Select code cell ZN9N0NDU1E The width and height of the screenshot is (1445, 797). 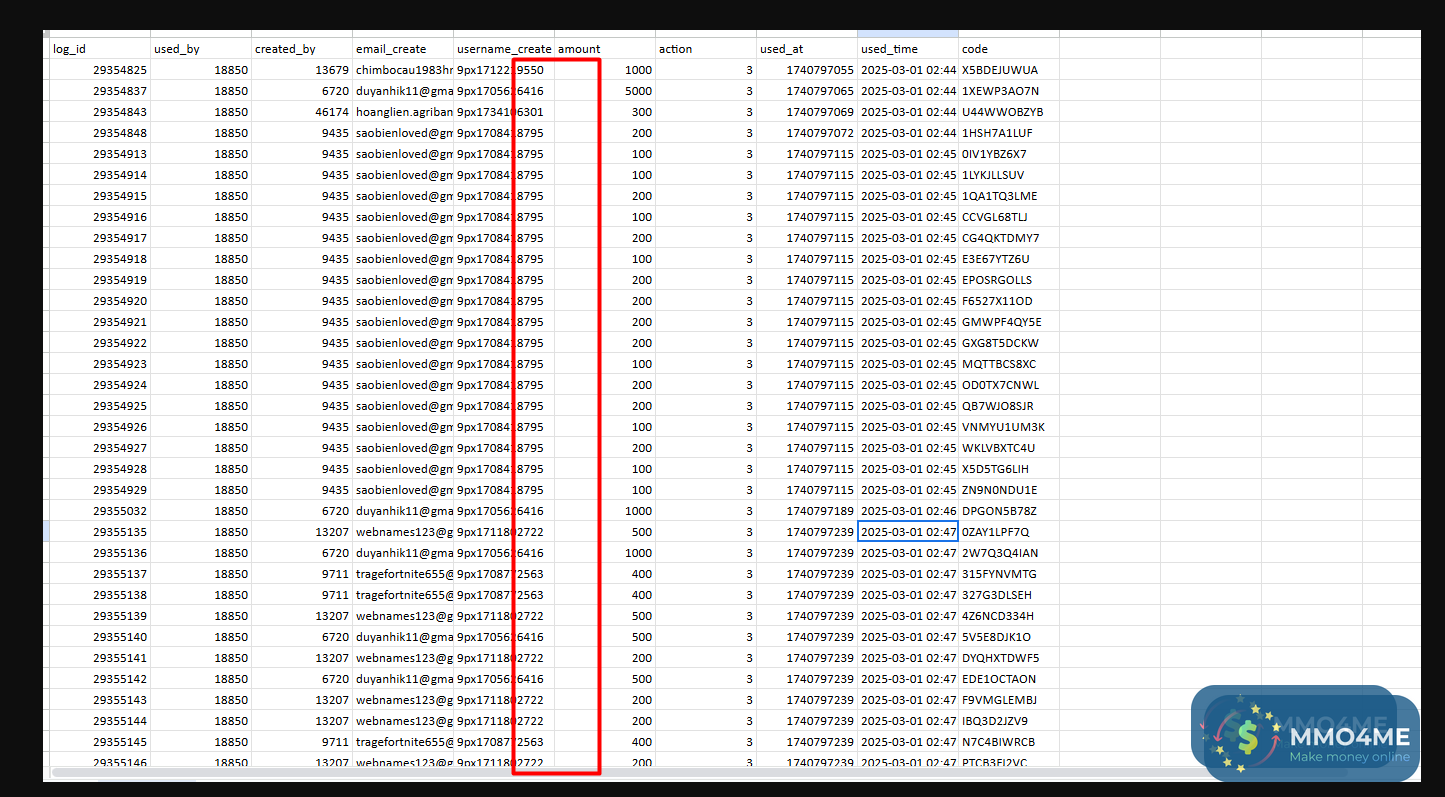pos(1009,490)
